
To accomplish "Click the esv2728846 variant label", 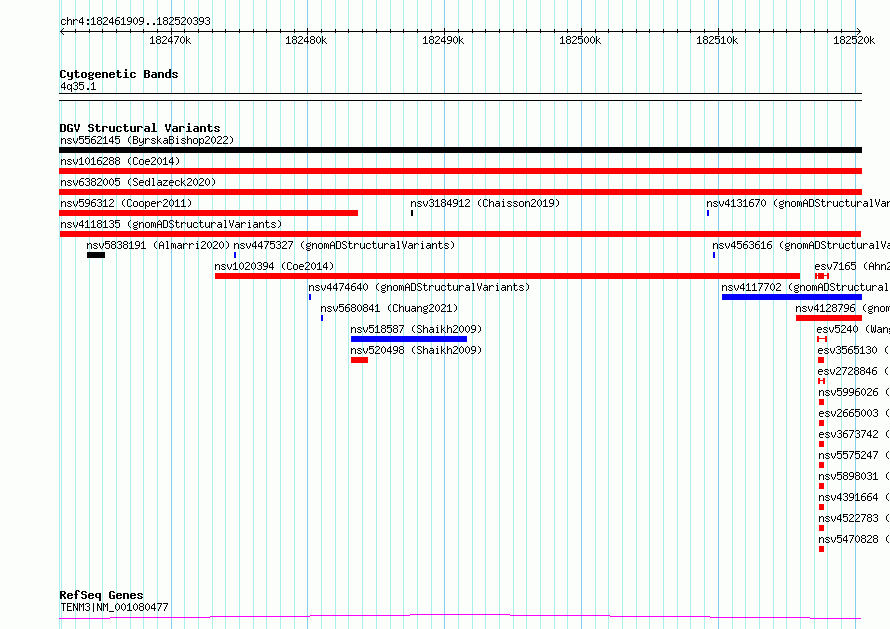I will click(853, 371).
